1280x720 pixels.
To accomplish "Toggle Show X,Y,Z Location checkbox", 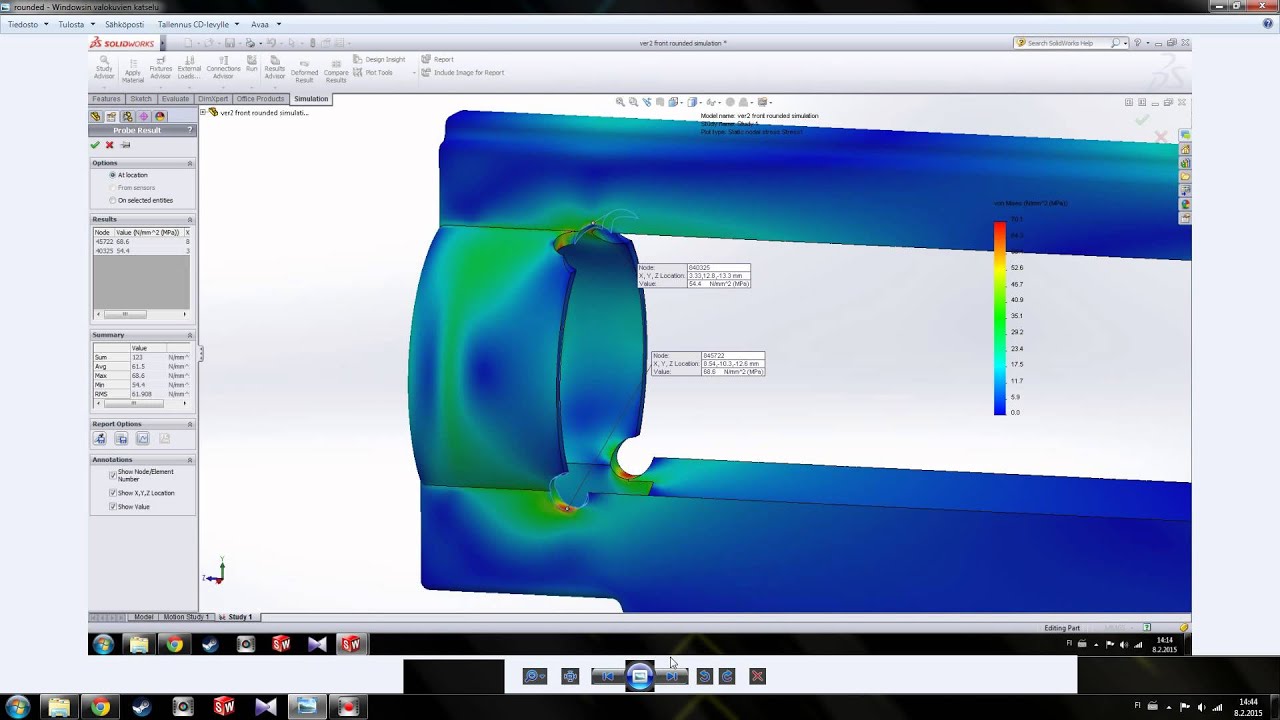I will [112, 493].
